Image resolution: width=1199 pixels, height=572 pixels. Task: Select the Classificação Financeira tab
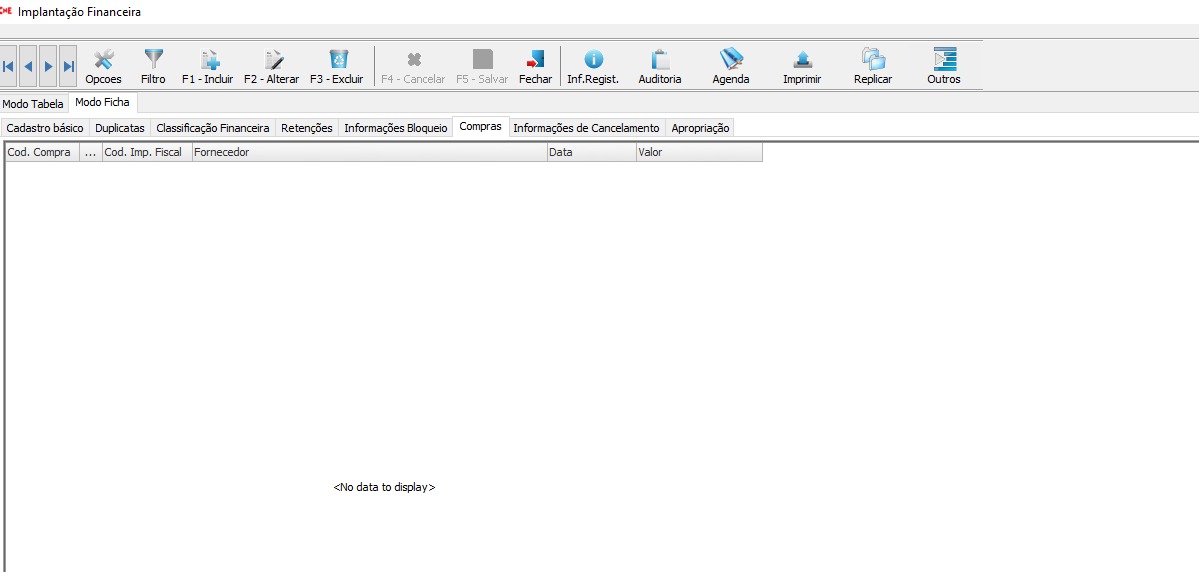coord(213,128)
